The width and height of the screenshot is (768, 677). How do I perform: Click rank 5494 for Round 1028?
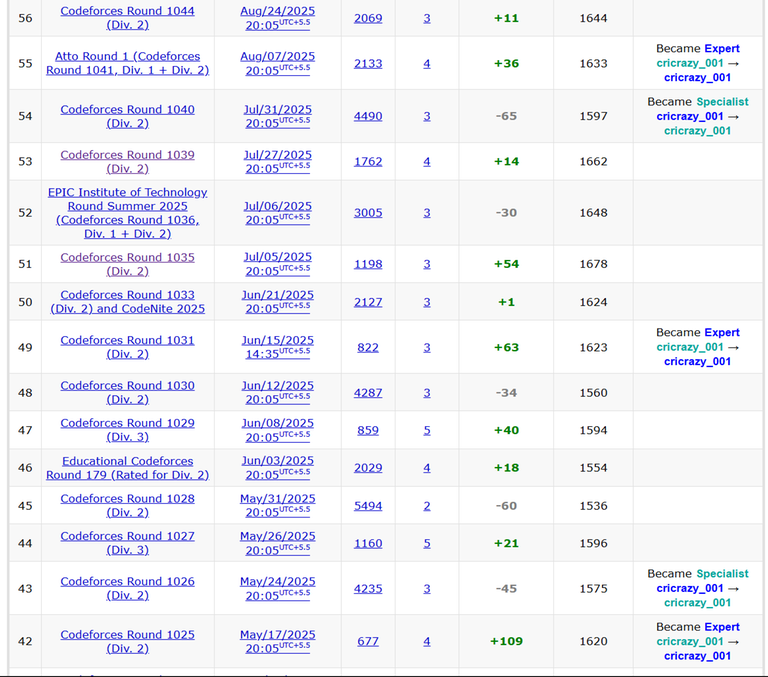[368, 506]
